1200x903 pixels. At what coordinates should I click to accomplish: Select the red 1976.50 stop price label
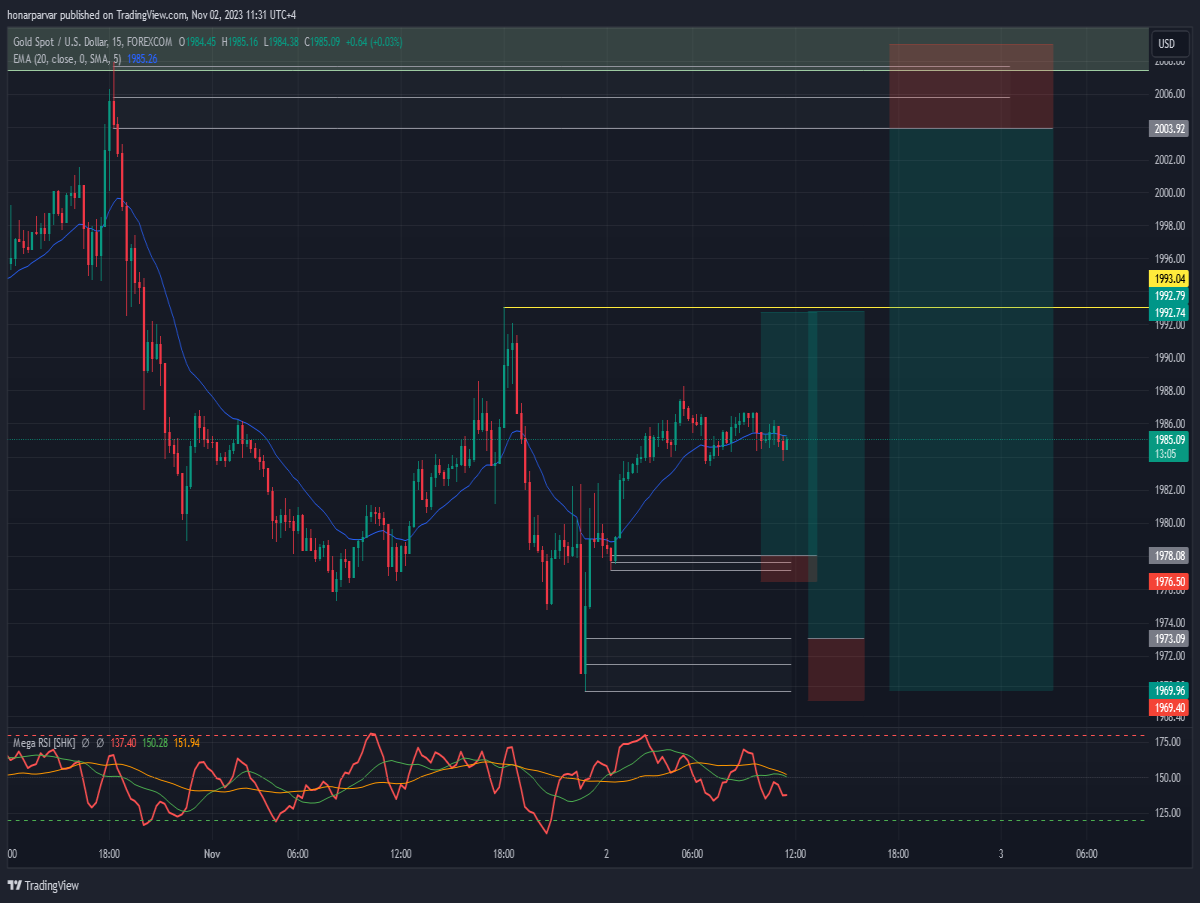click(x=1169, y=582)
